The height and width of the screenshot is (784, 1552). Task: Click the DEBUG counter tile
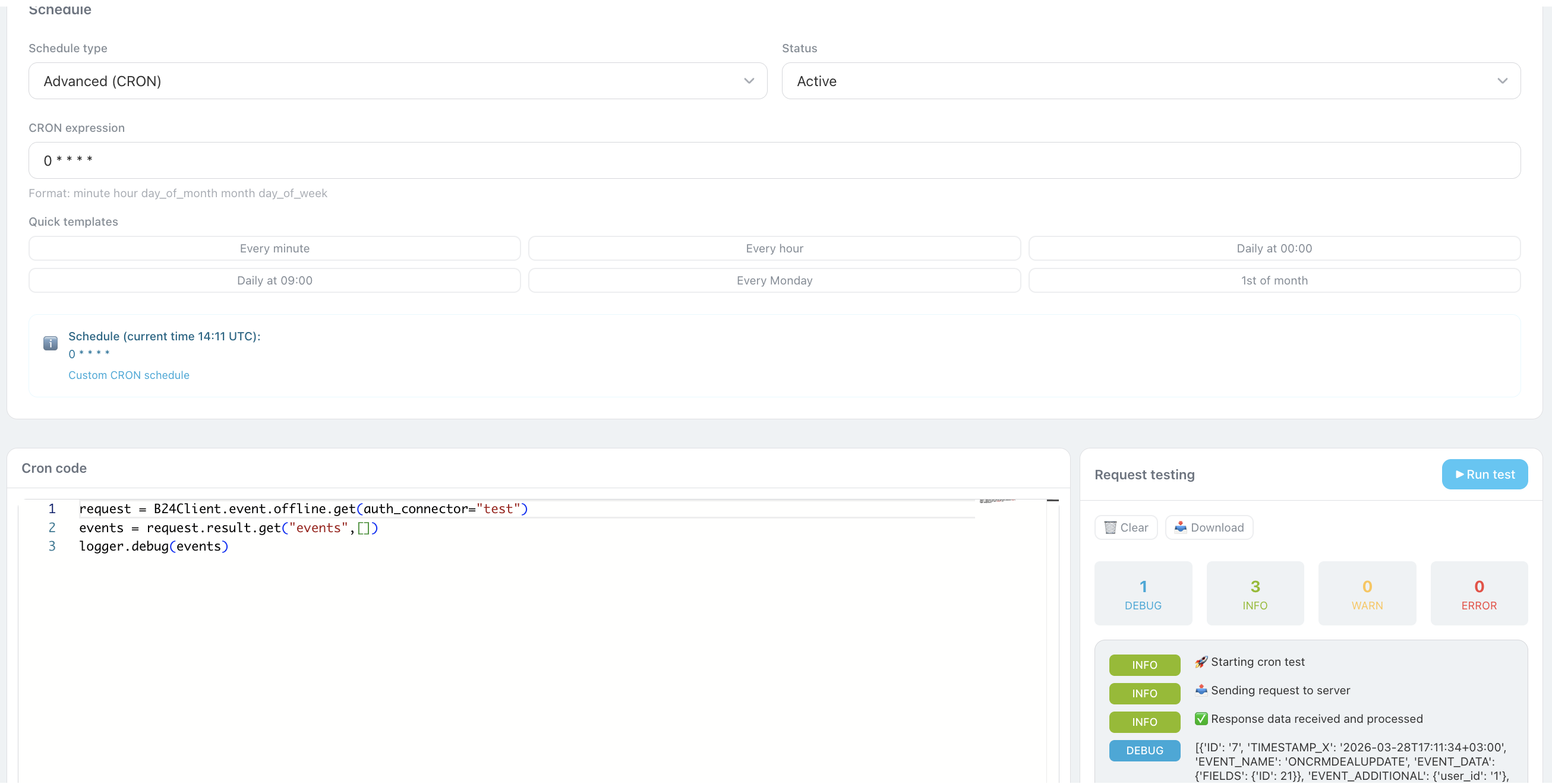click(x=1143, y=593)
